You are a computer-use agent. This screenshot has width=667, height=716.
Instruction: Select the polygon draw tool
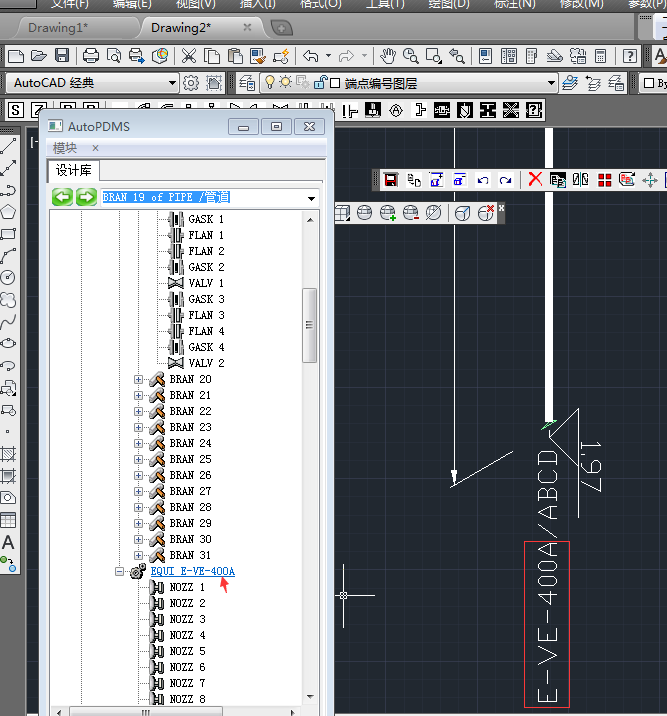(9, 211)
